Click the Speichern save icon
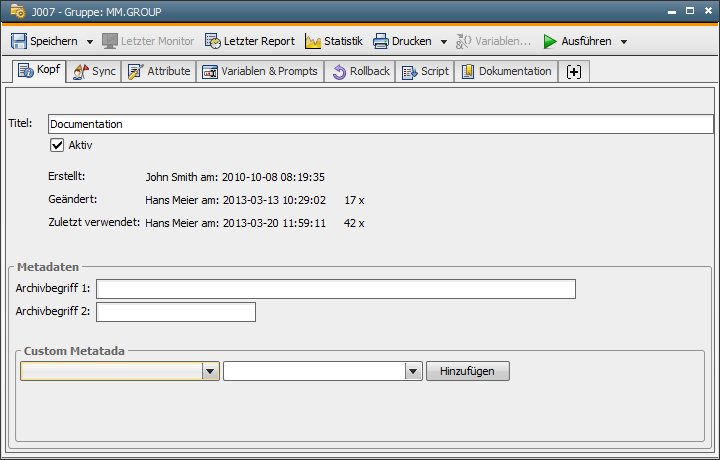The width and height of the screenshot is (720, 460). [x=19, y=41]
